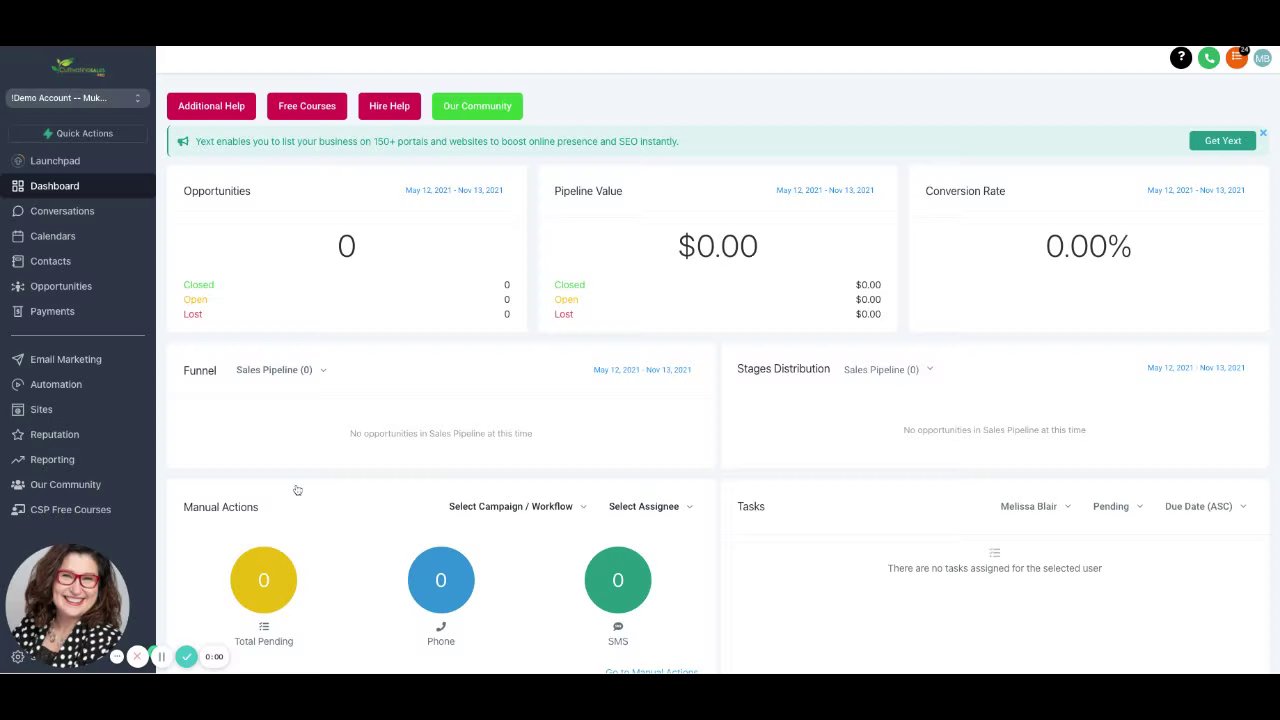Image resolution: width=1280 pixels, height=720 pixels.
Task: Open the Funnel Sales Pipeline dropdown
Action: tap(281, 370)
